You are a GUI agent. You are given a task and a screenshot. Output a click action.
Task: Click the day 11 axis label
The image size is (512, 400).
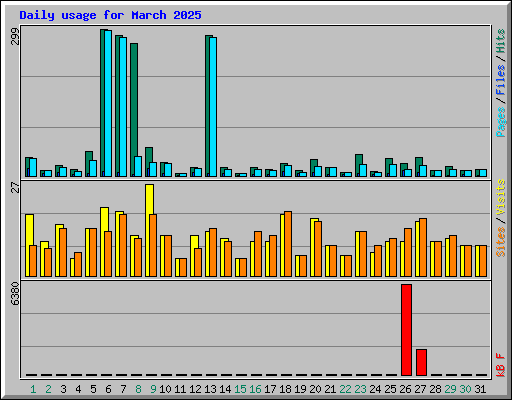180,389
